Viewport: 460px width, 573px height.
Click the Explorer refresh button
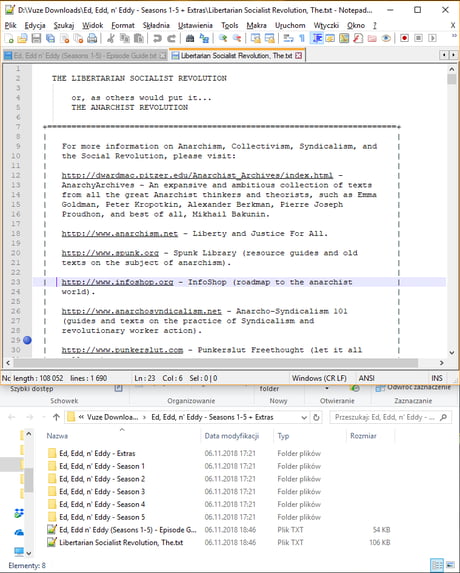coord(316,417)
